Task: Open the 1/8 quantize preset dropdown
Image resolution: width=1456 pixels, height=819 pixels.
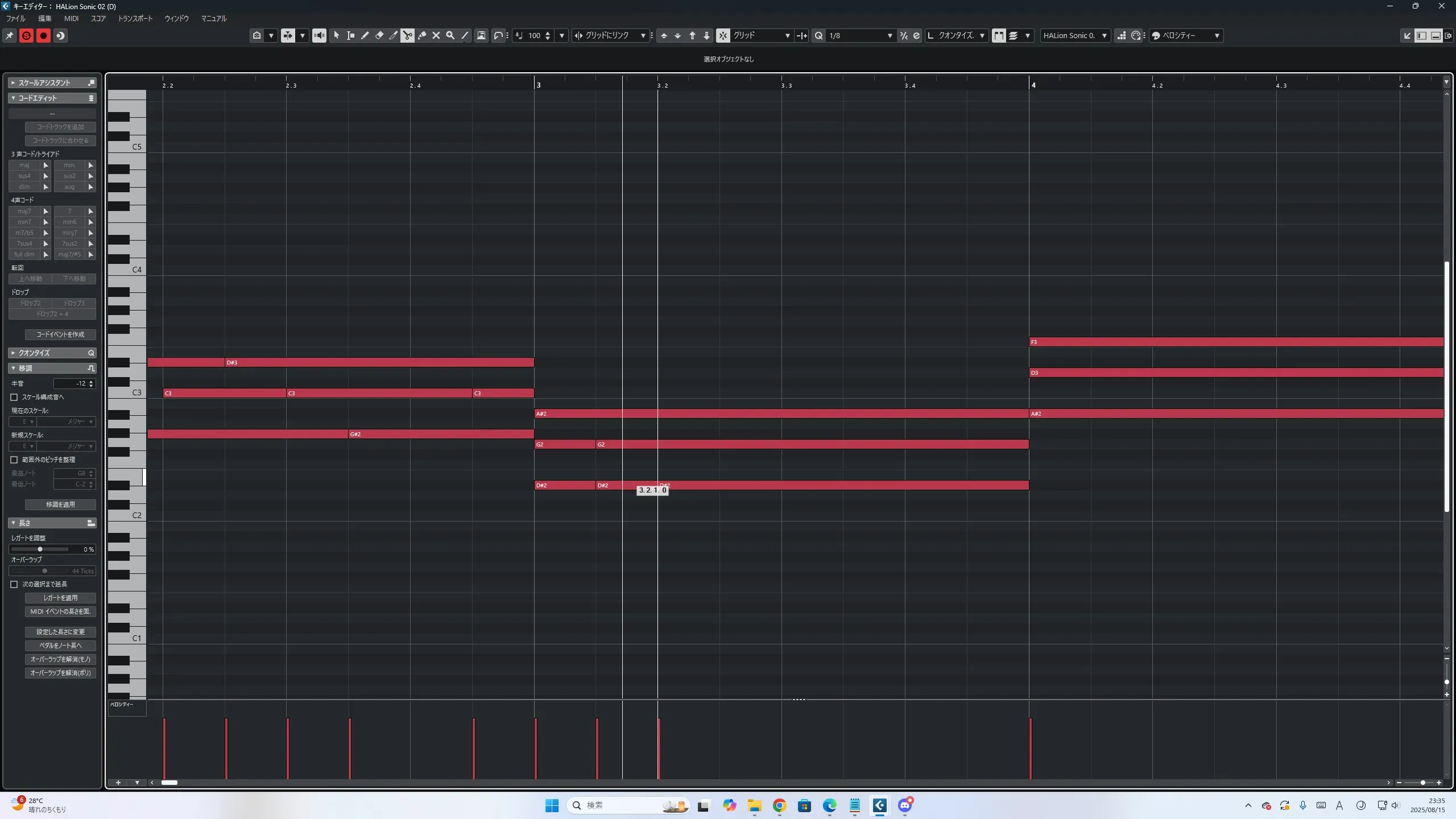Action: (x=890, y=35)
